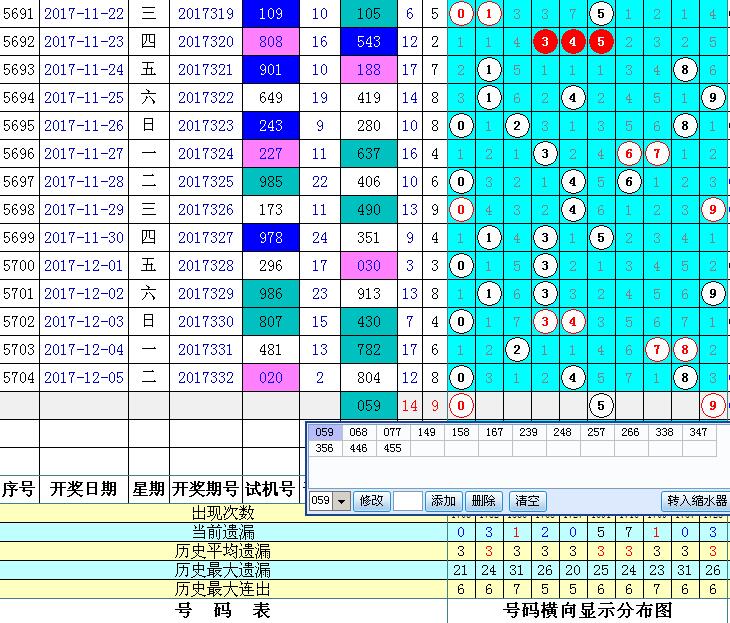
Task: Open the 059 combo box dropdown arrow
Action: coord(343,501)
